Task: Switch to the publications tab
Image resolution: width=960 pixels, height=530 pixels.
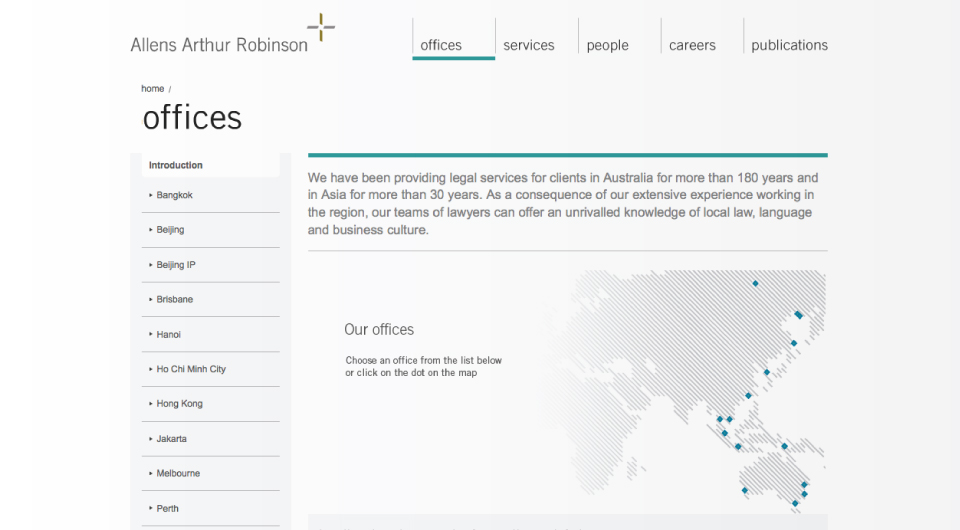Action: coord(789,45)
